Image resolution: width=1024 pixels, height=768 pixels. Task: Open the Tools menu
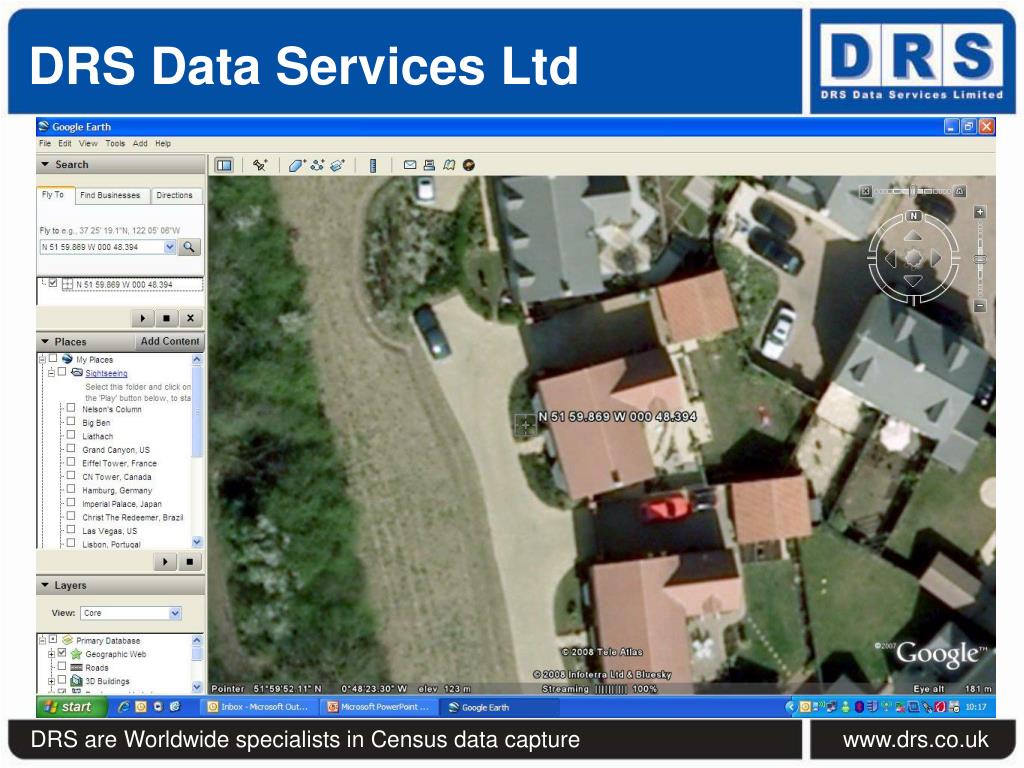pos(115,144)
